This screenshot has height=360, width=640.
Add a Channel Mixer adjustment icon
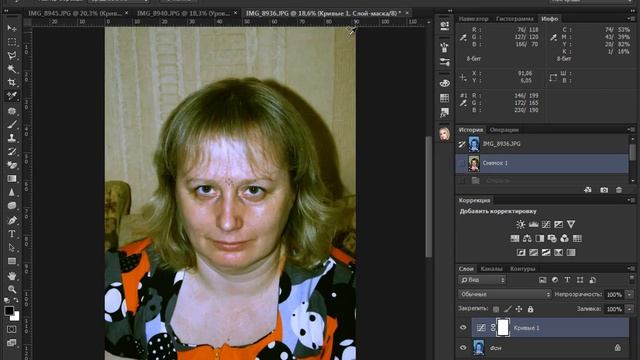(x=564, y=238)
